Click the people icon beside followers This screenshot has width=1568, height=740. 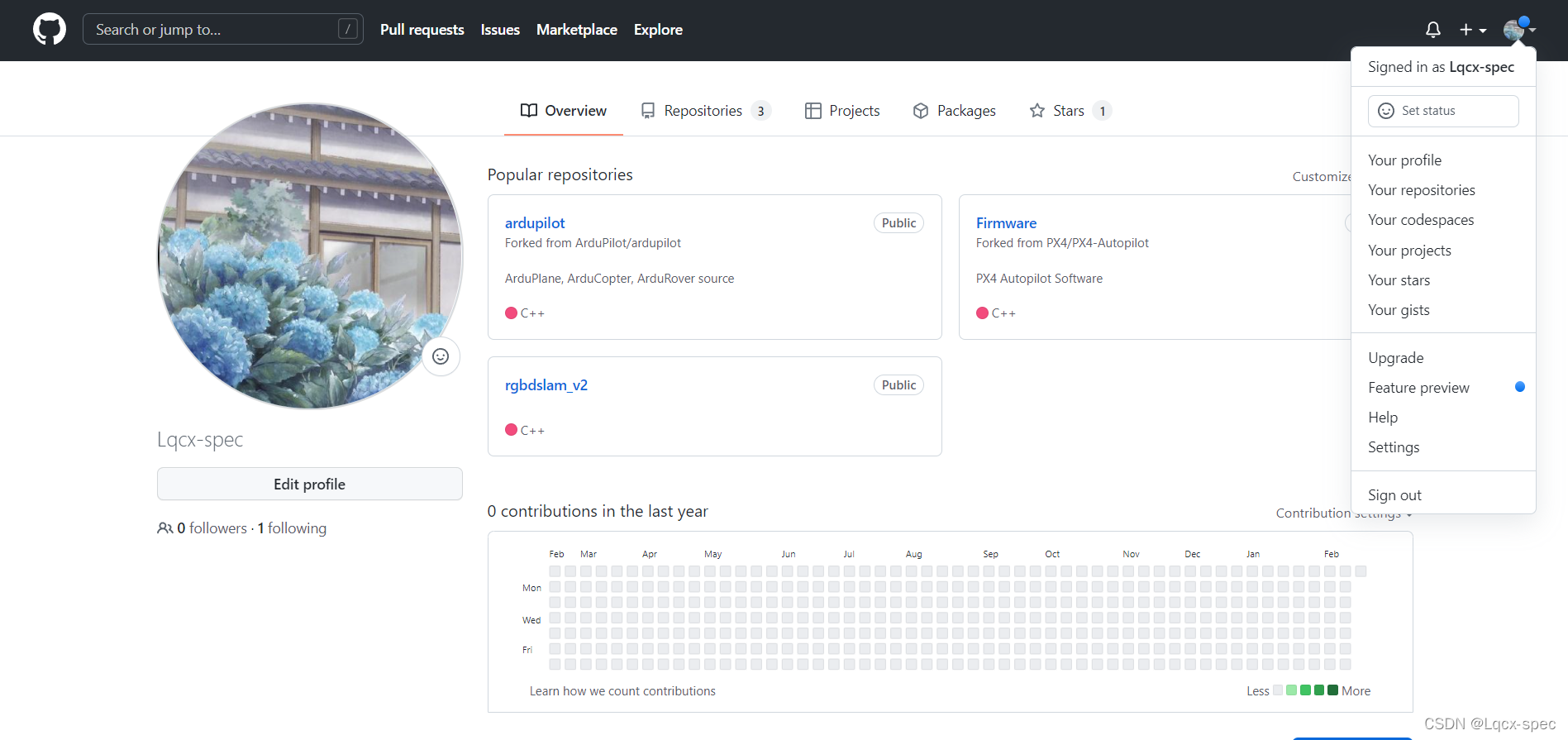[165, 528]
